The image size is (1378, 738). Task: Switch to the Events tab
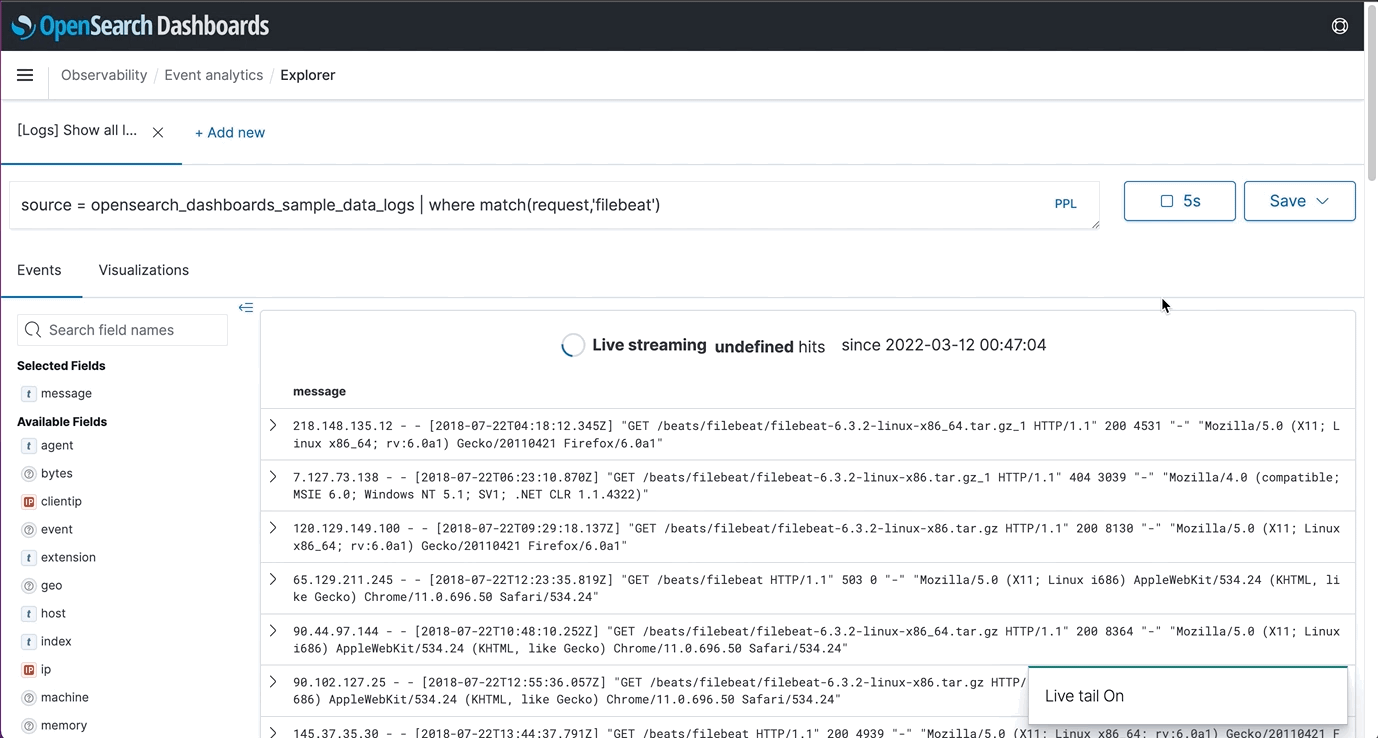[x=39, y=270]
